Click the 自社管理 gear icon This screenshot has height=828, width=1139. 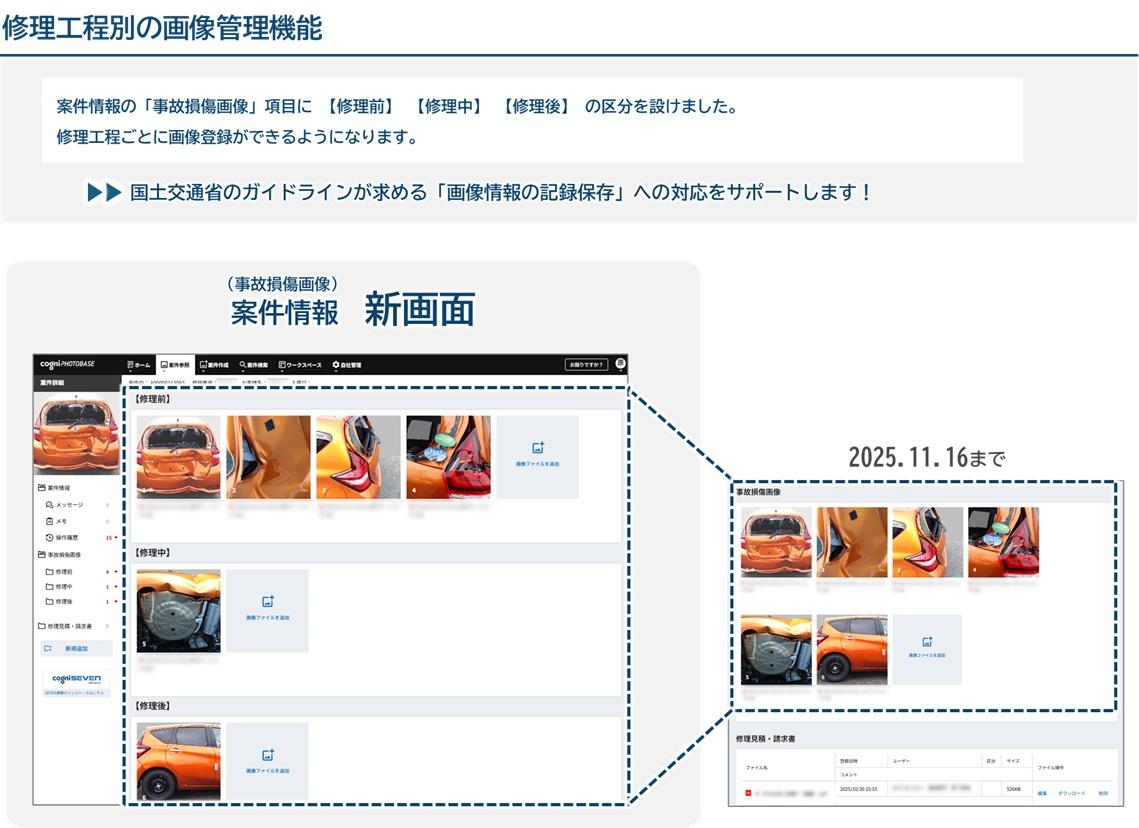(x=336, y=365)
